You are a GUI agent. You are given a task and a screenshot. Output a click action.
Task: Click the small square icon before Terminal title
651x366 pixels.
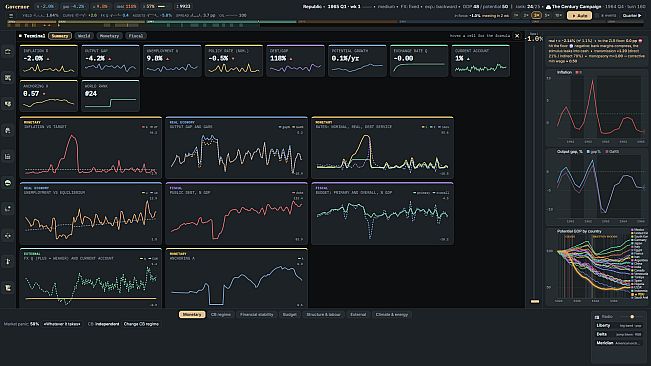click(20, 36)
